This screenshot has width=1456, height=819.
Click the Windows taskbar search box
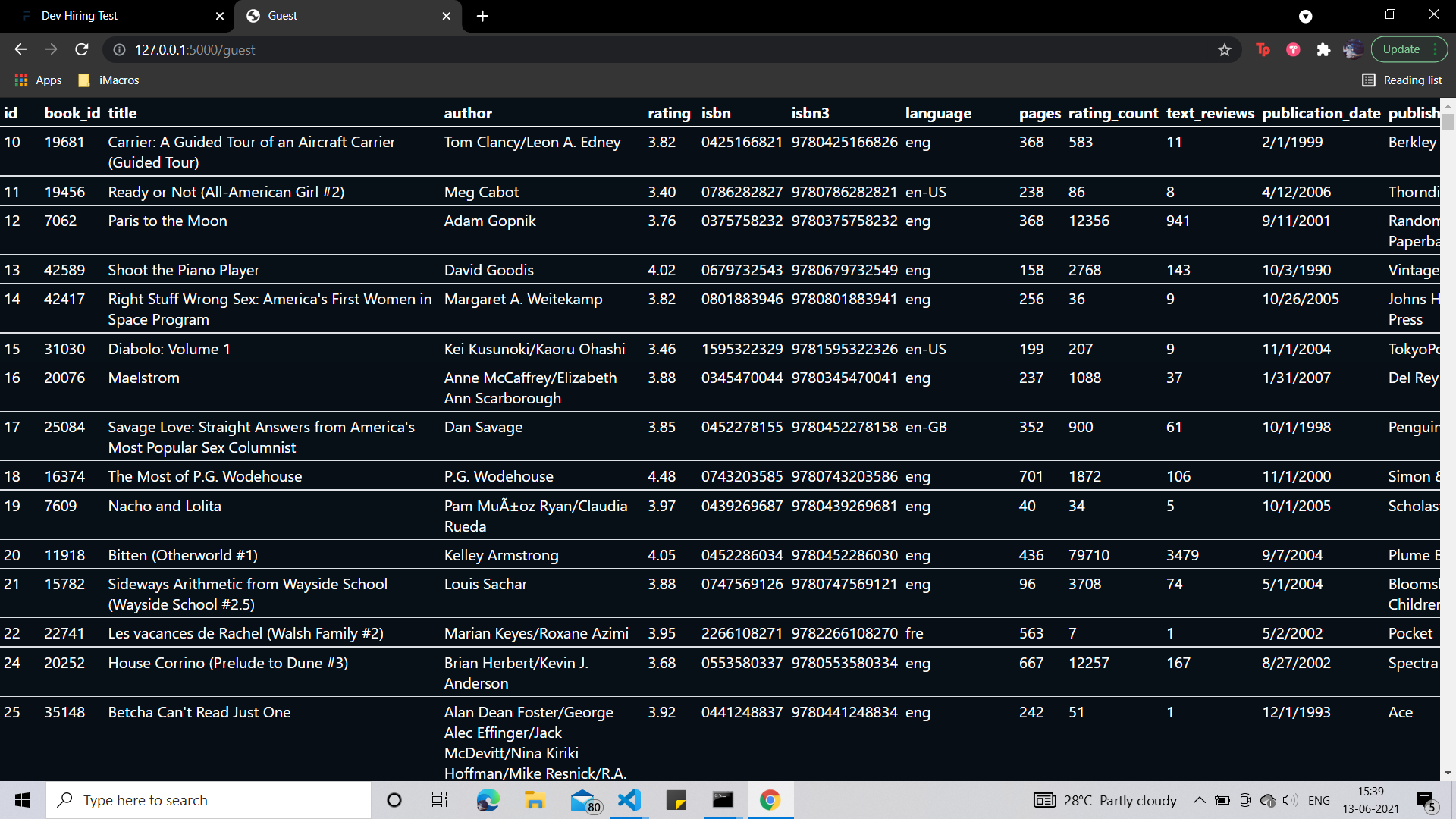(x=209, y=800)
